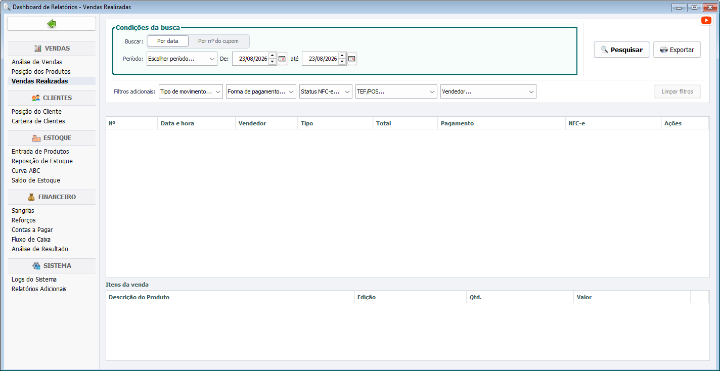The image size is (720, 371).
Task: Click the 'Qtd.' items column header
Action: point(519,297)
